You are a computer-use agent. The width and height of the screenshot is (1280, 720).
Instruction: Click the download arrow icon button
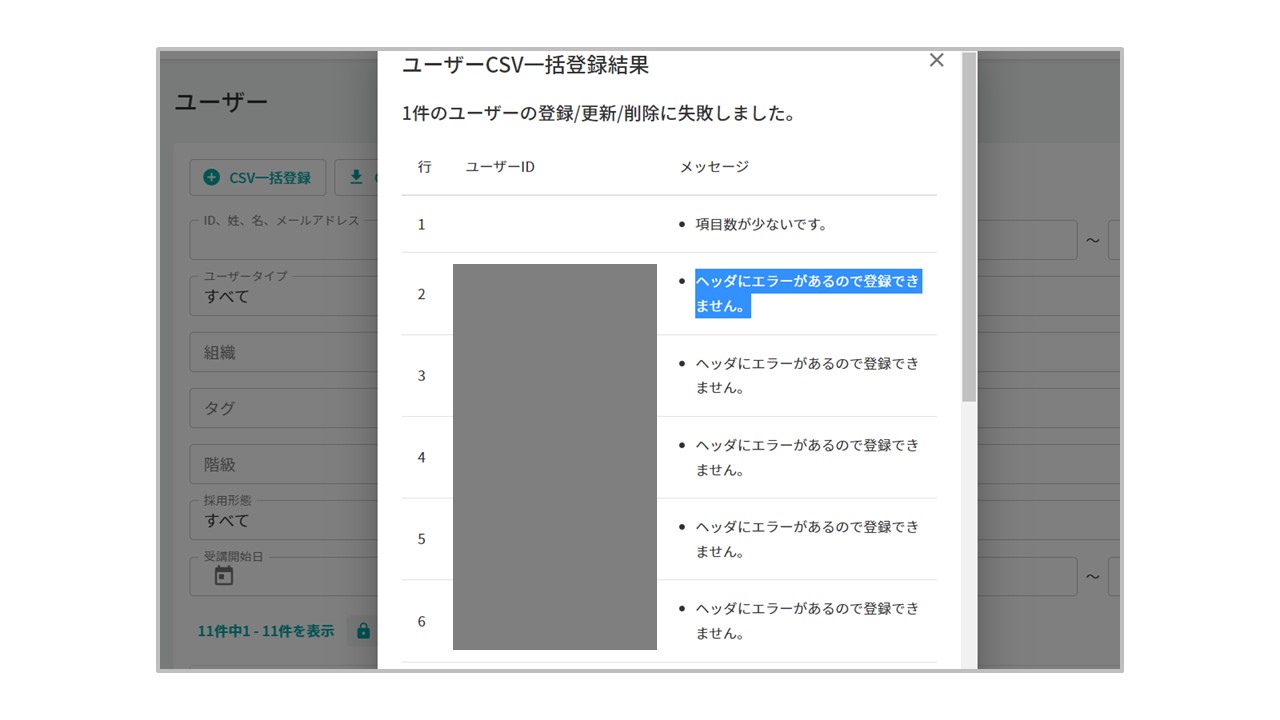pos(355,178)
